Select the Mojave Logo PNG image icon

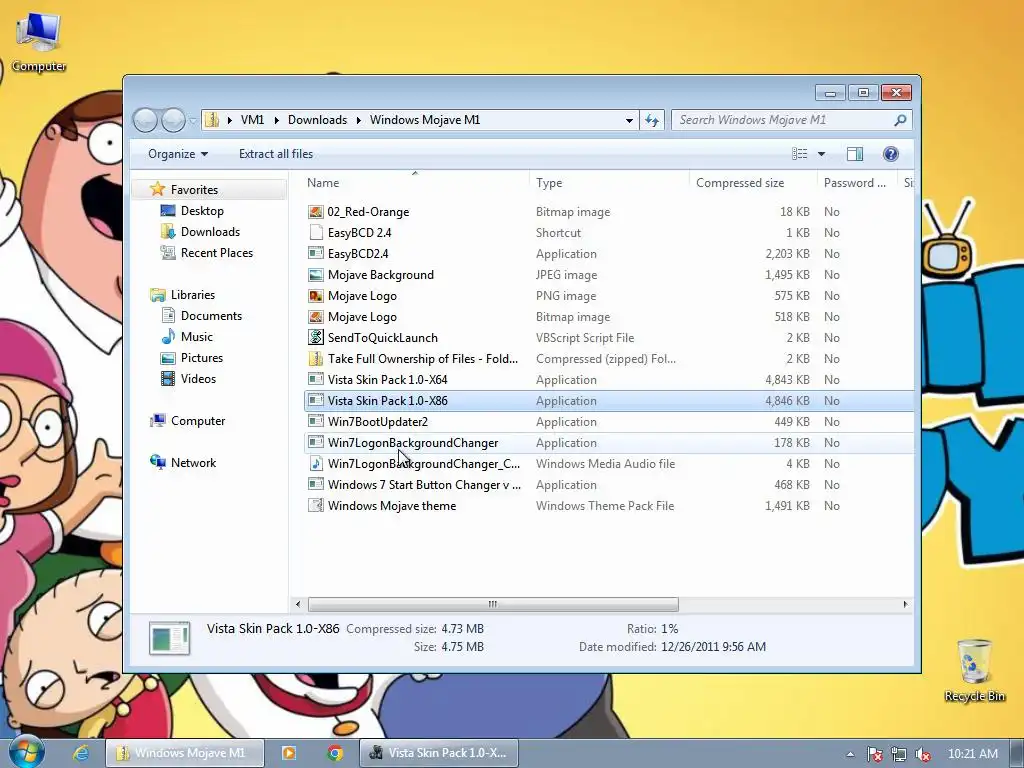(x=316, y=296)
